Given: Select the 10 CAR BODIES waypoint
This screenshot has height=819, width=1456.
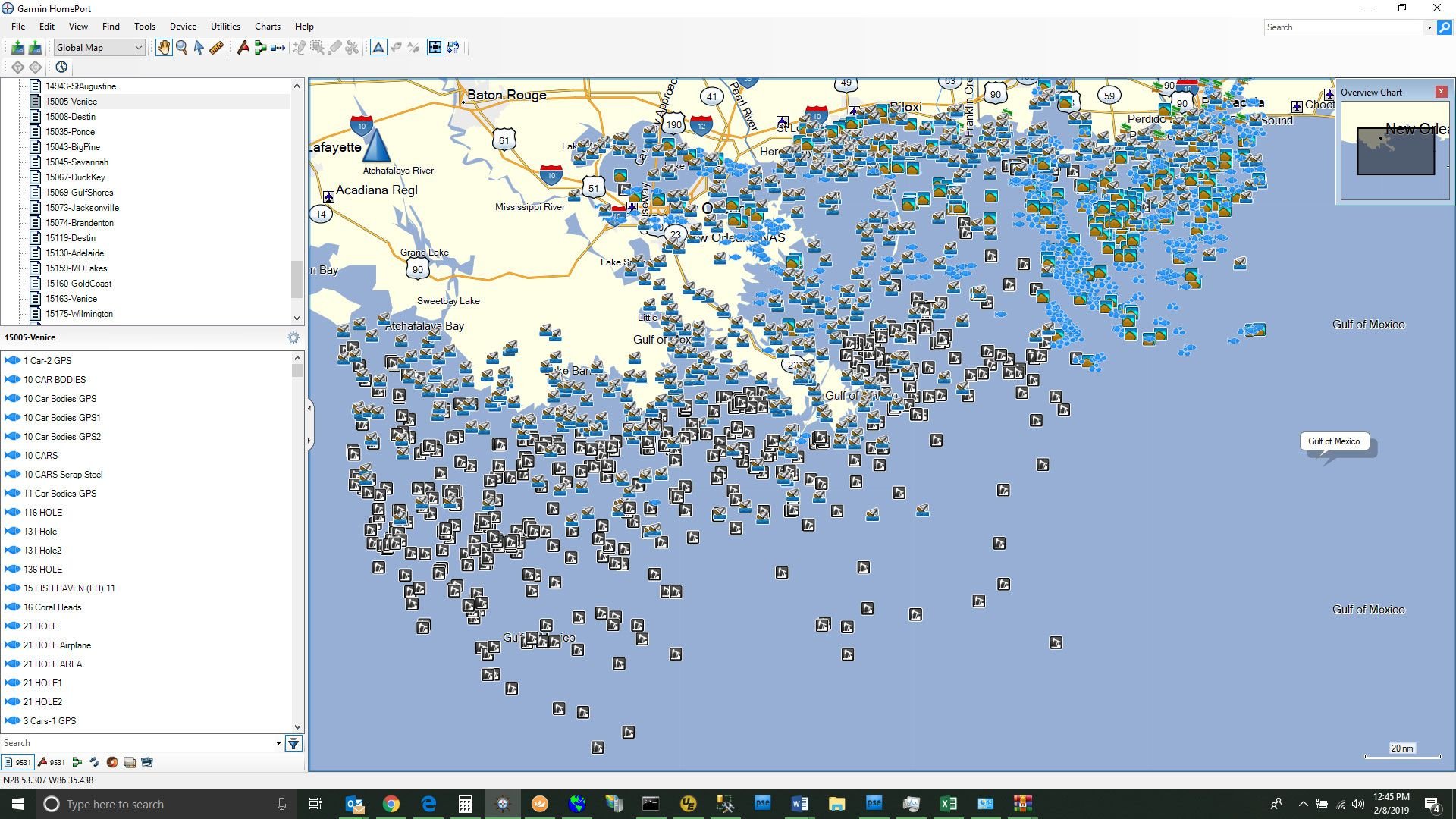Looking at the screenshot, I should (55, 380).
